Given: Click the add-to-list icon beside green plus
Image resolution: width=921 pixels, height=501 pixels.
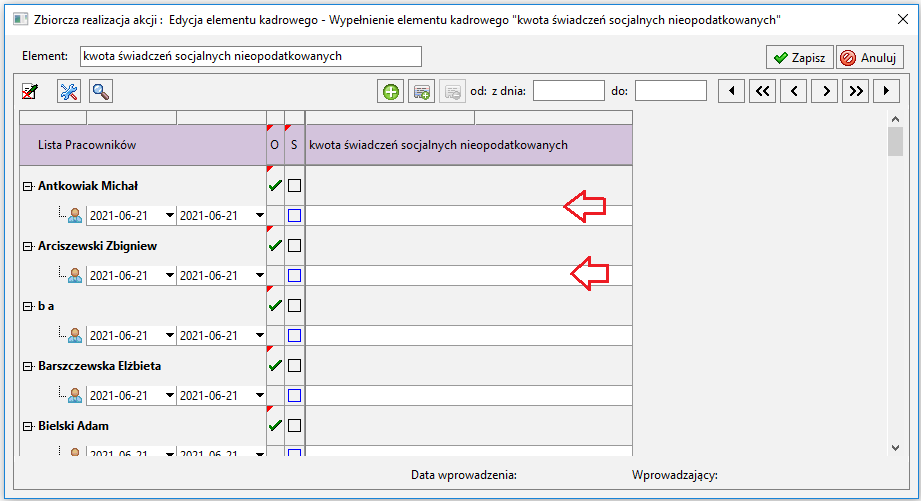Looking at the screenshot, I should coord(422,92).
